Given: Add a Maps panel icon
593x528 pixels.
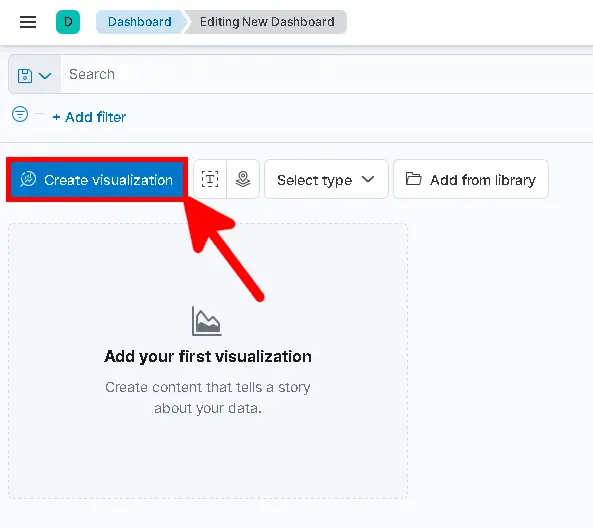Looking at the screenshot, I should pos(243,179).
